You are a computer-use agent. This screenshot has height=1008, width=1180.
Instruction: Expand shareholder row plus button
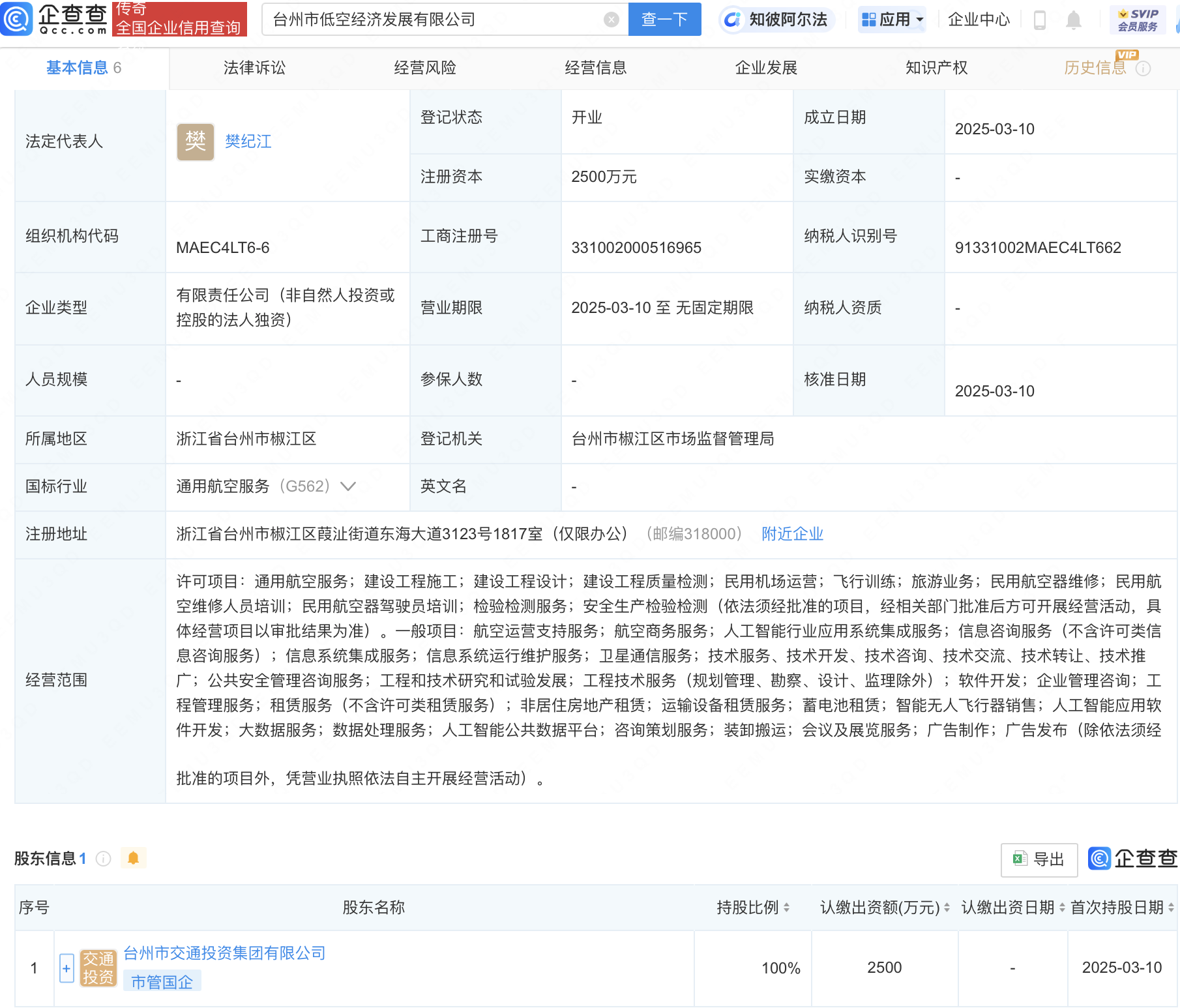pyautogui.click(x=66, y=968)
